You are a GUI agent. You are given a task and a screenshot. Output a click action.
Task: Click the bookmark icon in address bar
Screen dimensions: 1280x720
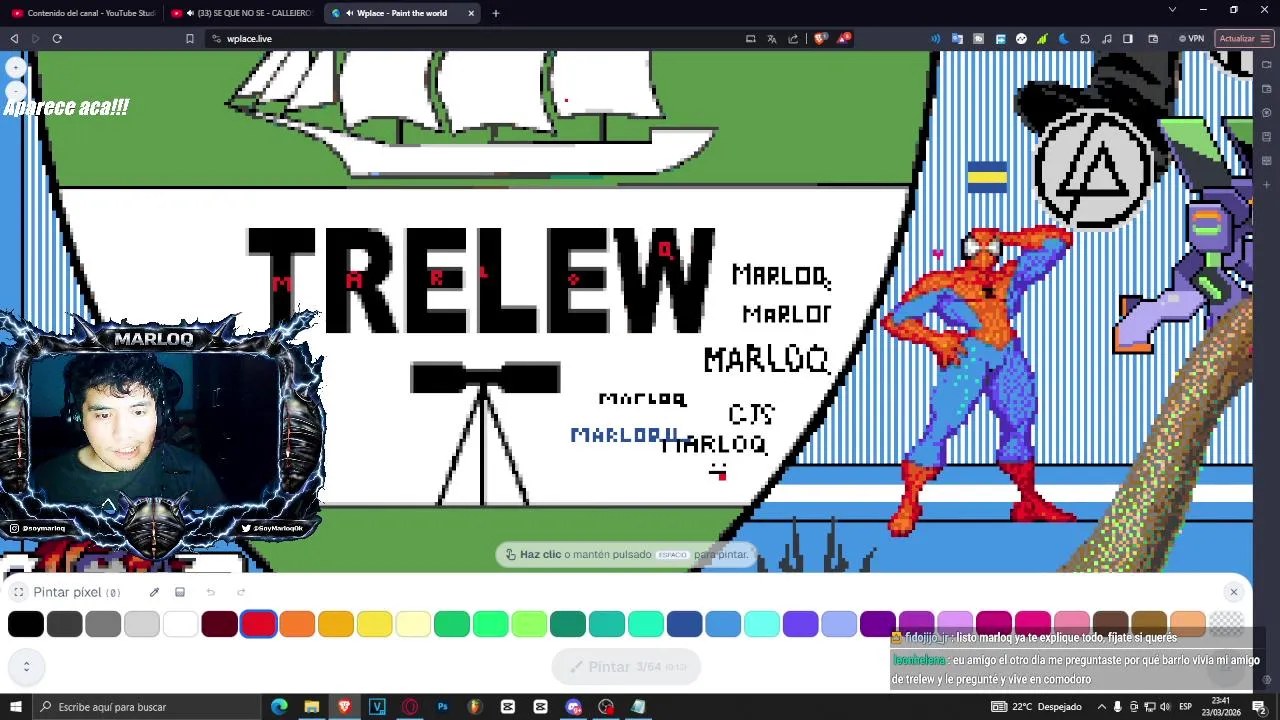pos(189,39)
